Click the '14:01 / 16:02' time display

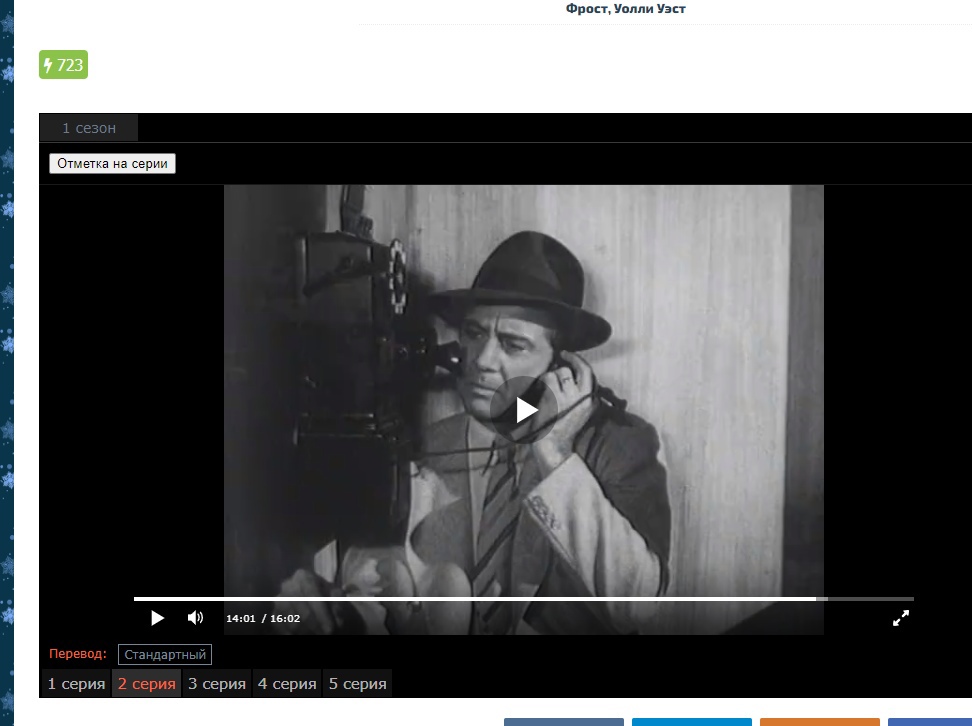pos(263,618)
